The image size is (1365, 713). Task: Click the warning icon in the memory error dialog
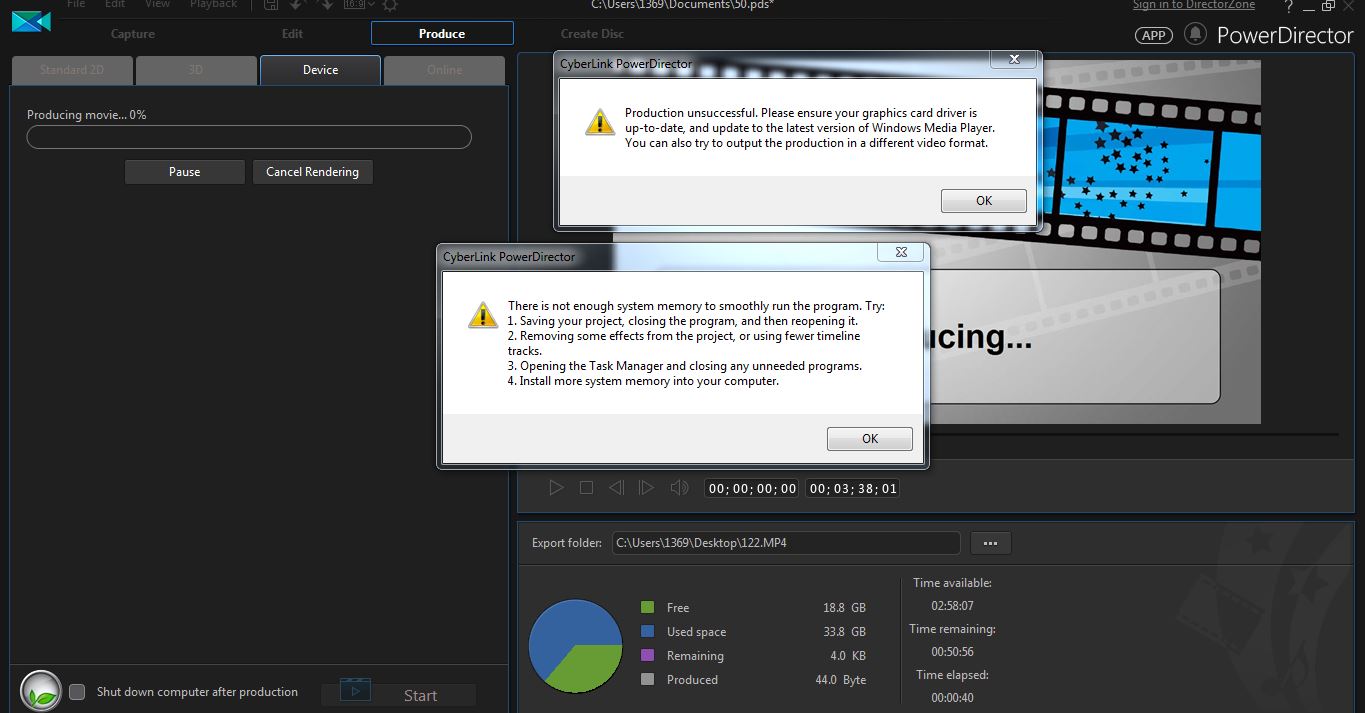[x=483, y=315]
